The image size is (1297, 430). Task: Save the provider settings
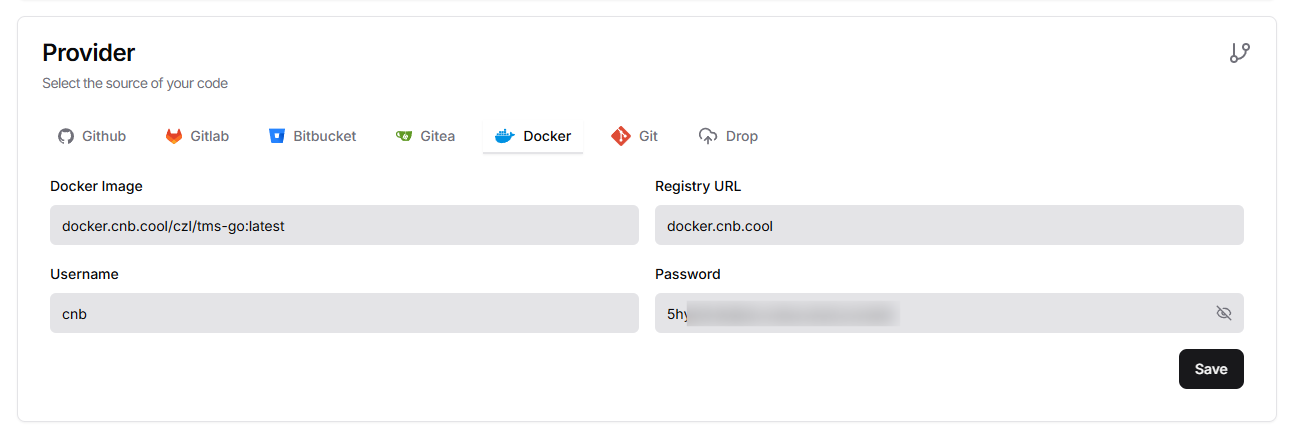point(1211,369)
